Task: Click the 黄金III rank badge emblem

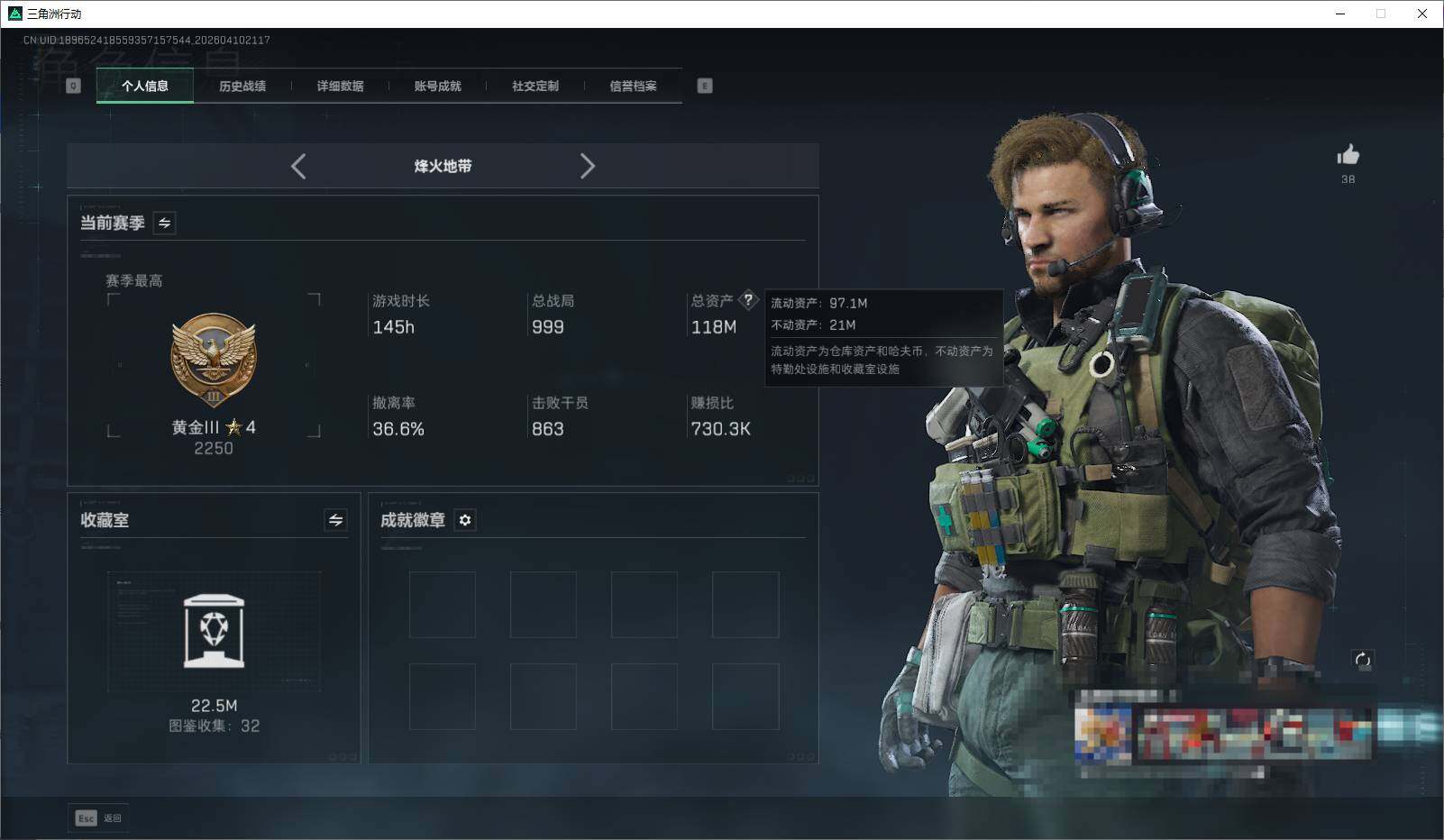Action: point(213,359)
